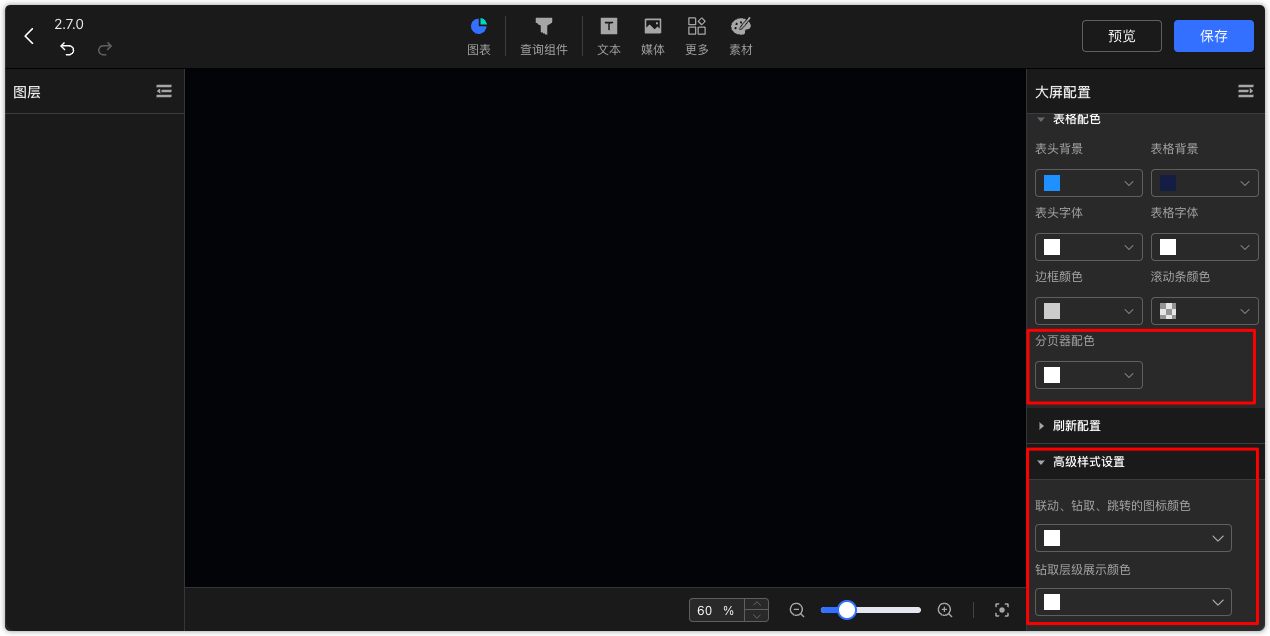Viewport: 1270px width, 636px height.
Task: Open the 媒体 media icon
Action: [653, 27]
